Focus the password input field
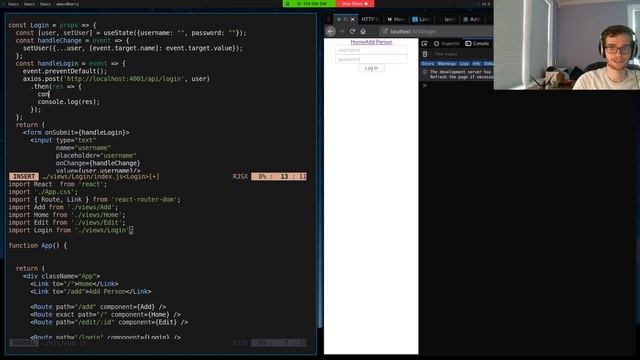This screenshot has height=360, width=640. point(371,59)
